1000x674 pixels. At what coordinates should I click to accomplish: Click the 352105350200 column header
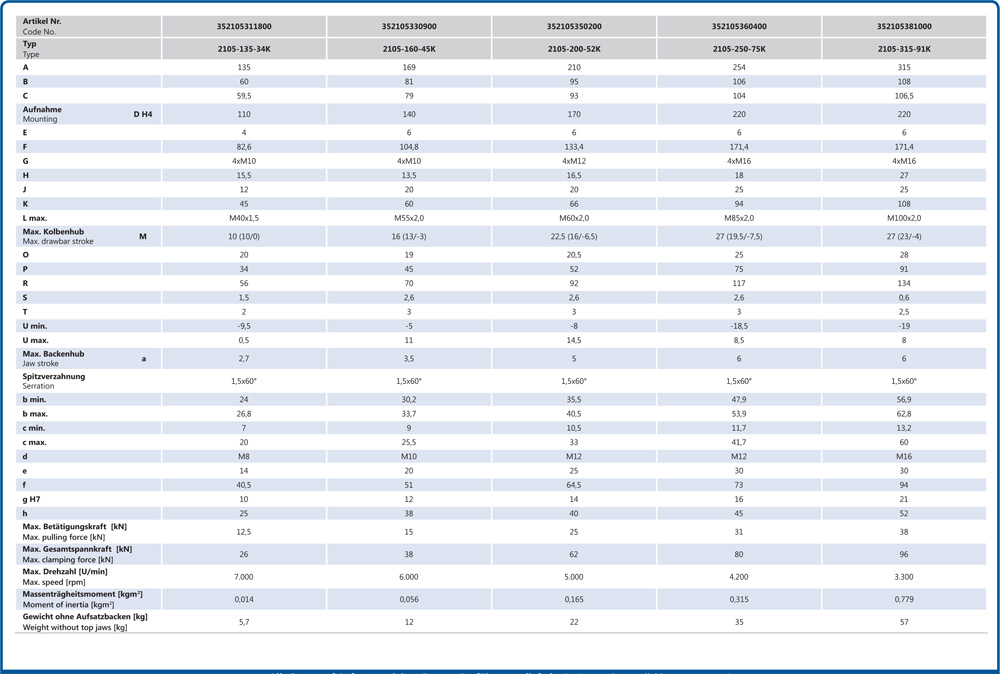[574, 26]
